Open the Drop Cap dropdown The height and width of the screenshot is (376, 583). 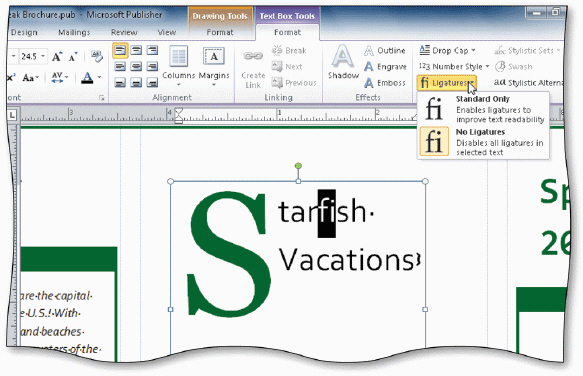[x=447, y=50]
